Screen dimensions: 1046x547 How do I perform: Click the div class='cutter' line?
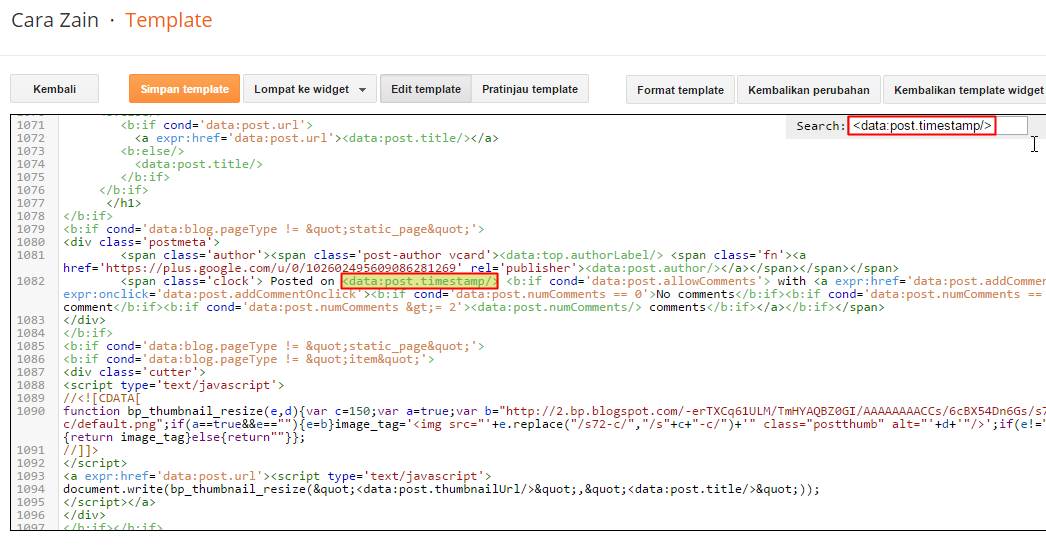tap(134, 372)
